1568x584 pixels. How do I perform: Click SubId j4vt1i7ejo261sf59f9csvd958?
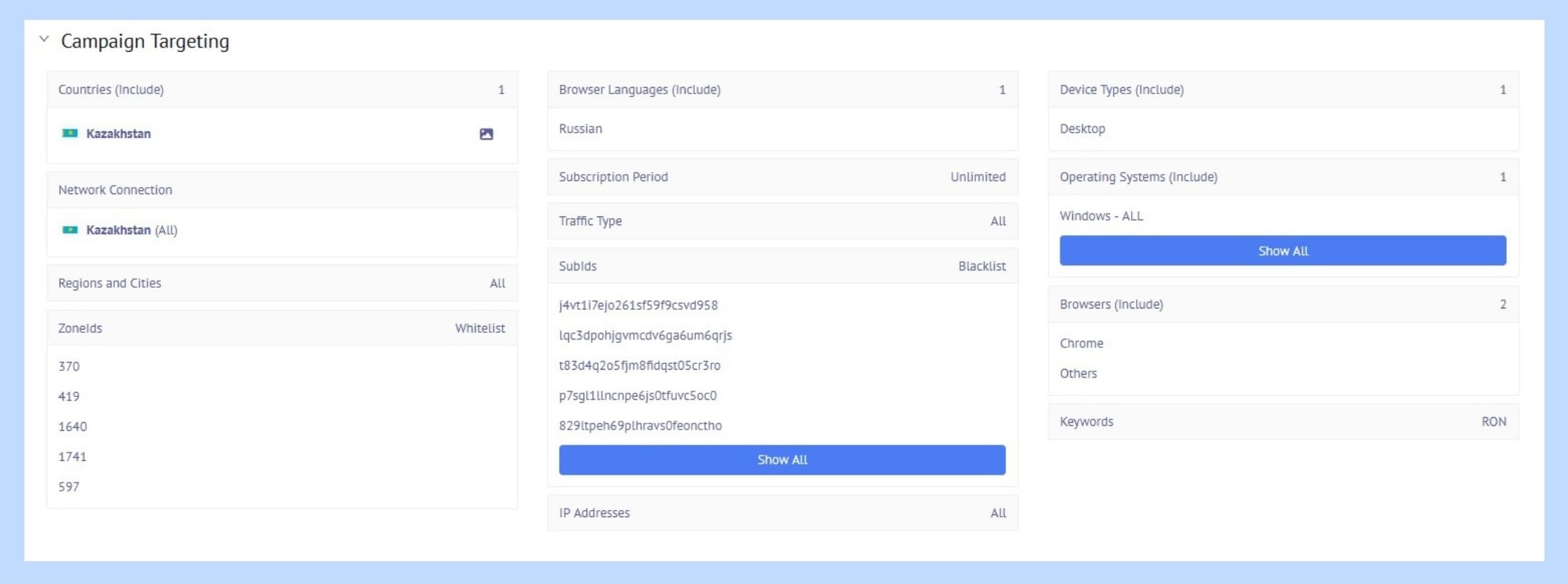point(638,305)
